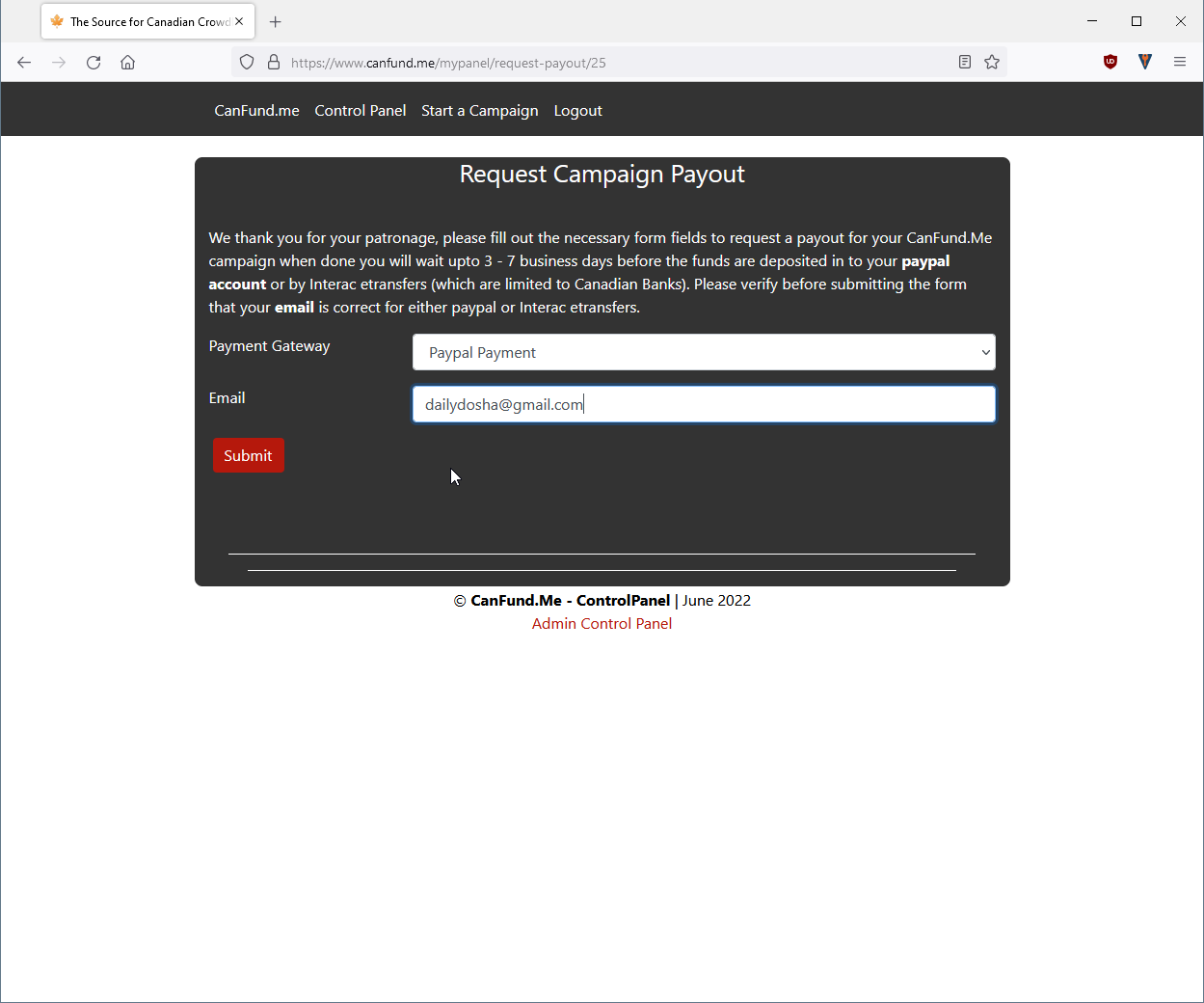Maximize the browser window
The image size is (1204, 1003).
pyautogui.click(x=1137, y=21)
